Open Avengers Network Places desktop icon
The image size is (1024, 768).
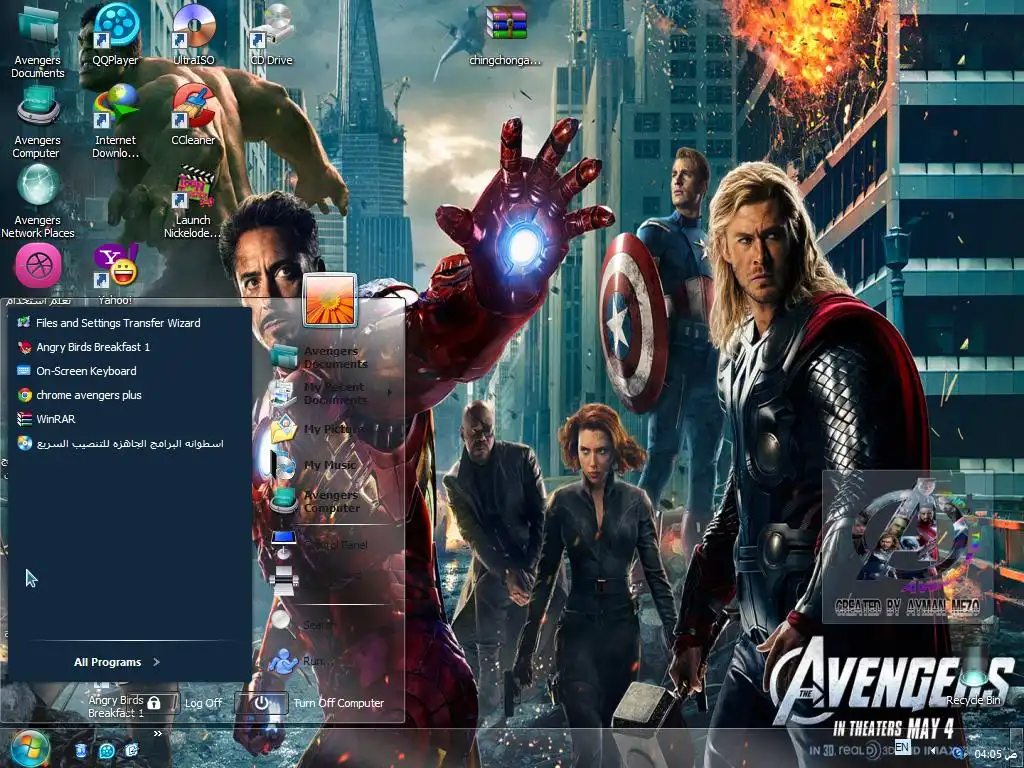pyautogui.click(x=38, y=202)
